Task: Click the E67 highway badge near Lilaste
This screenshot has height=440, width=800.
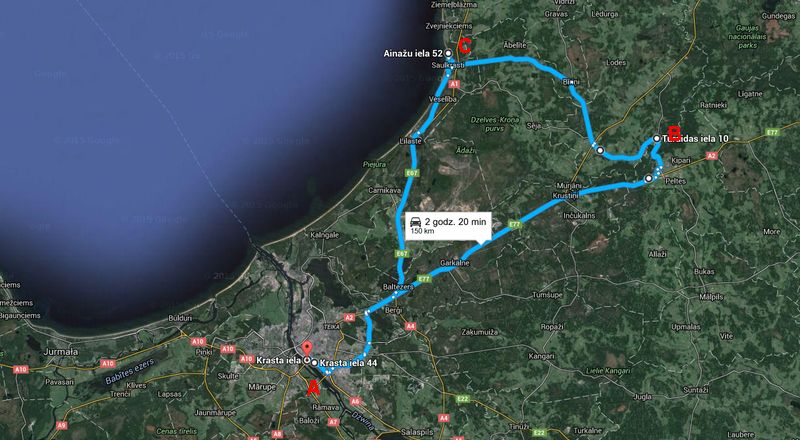Action: 412,173
